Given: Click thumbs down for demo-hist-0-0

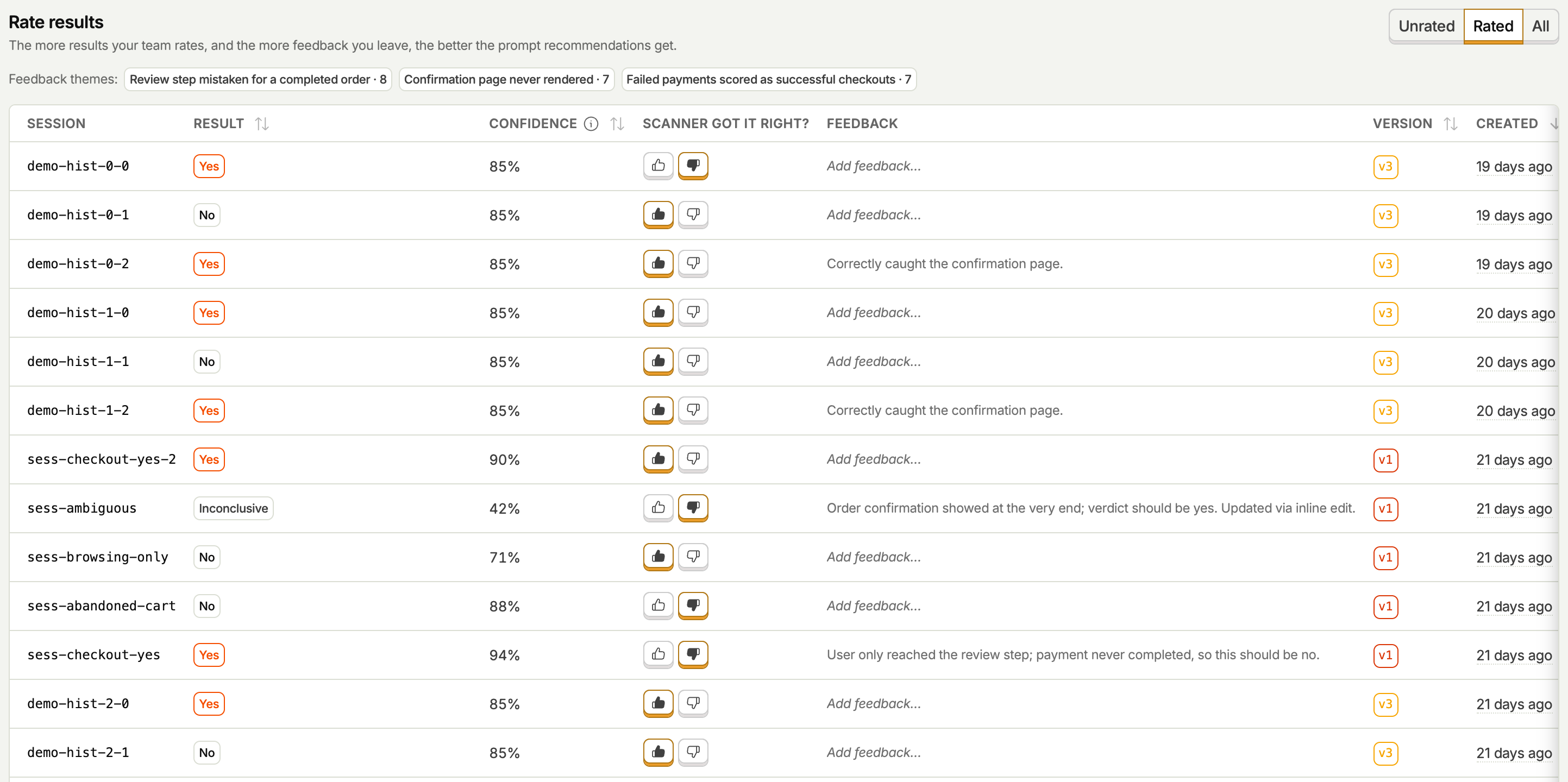Looking at the screenshot, I should (x=693, y=166).
